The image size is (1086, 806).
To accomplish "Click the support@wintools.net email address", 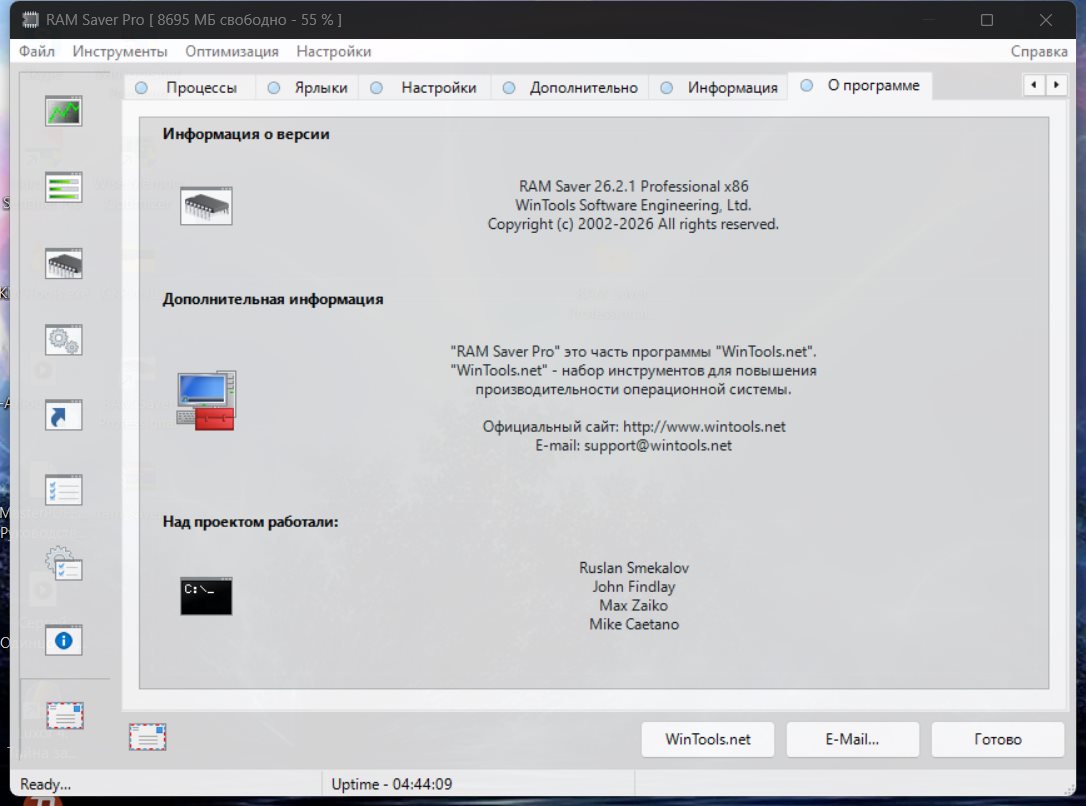I will click(x=658, y=445).
